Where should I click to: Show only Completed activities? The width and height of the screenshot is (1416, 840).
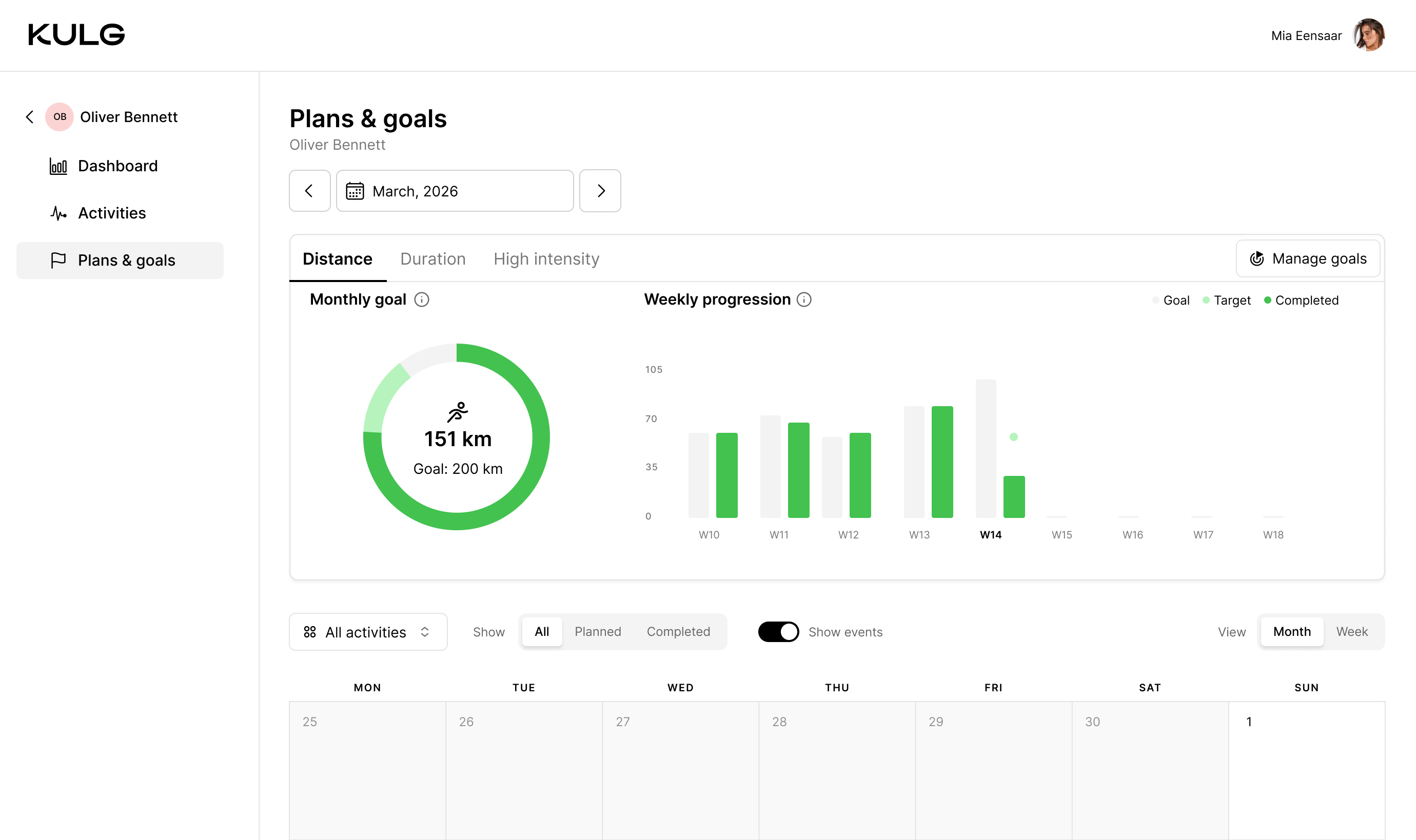[x=678, y=632]
